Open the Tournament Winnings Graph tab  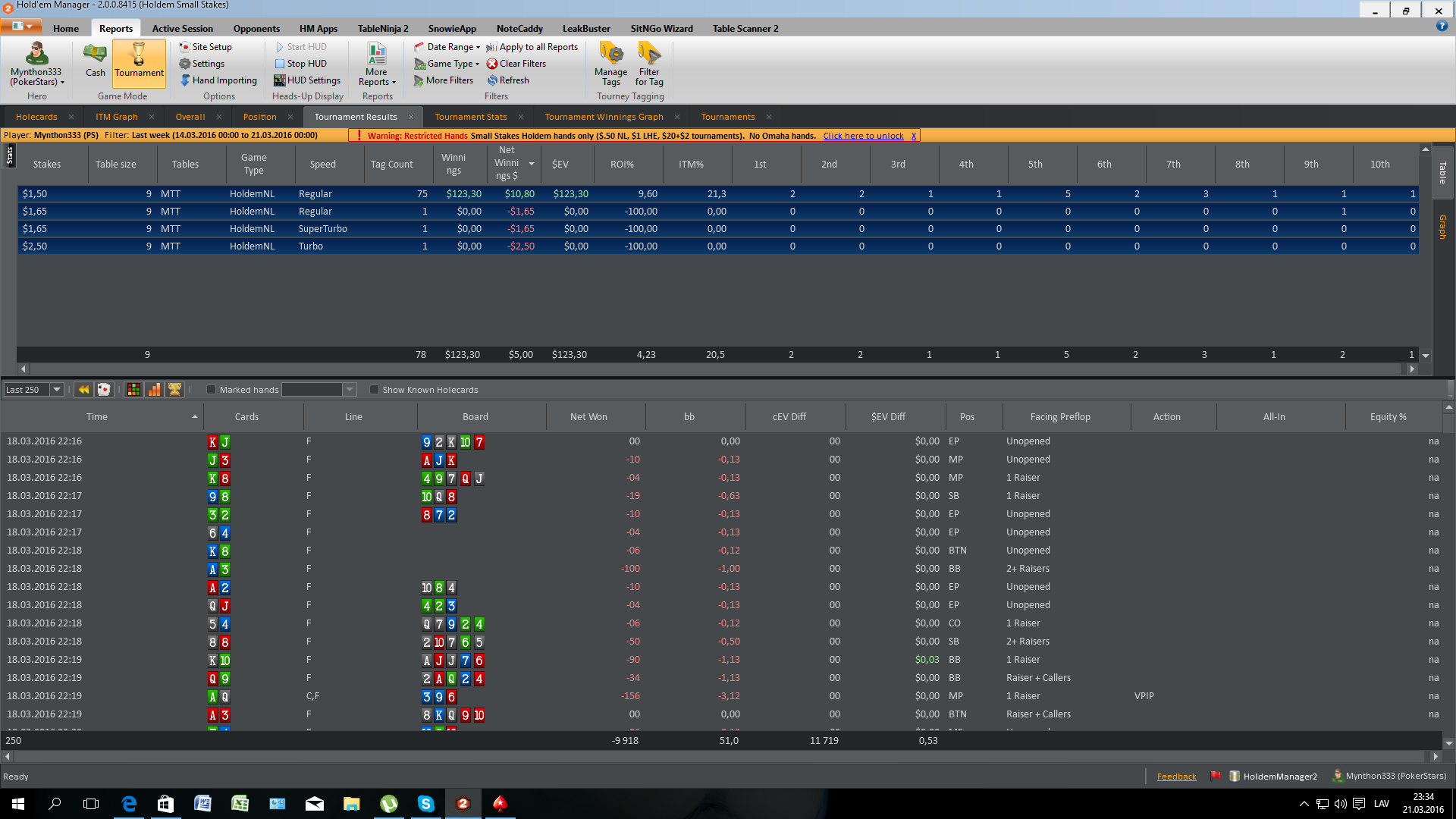604,117
